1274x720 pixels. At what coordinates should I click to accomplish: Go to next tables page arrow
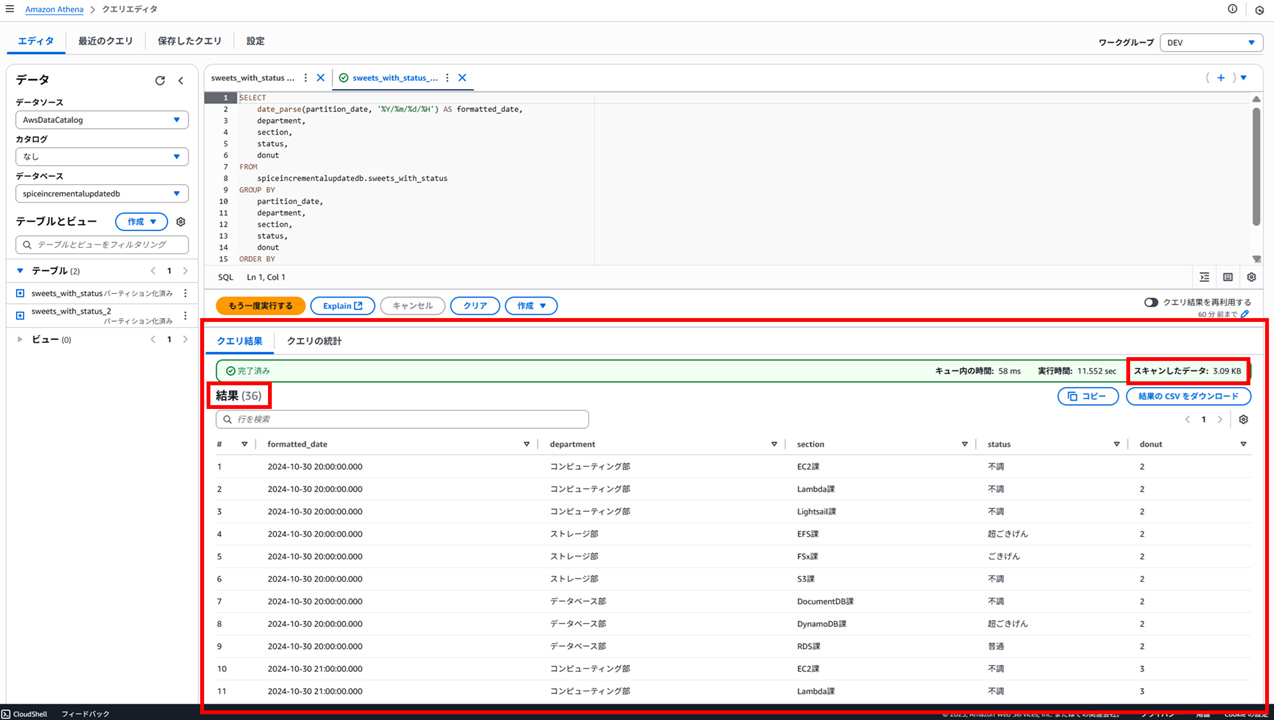click(x=185, y=271)
